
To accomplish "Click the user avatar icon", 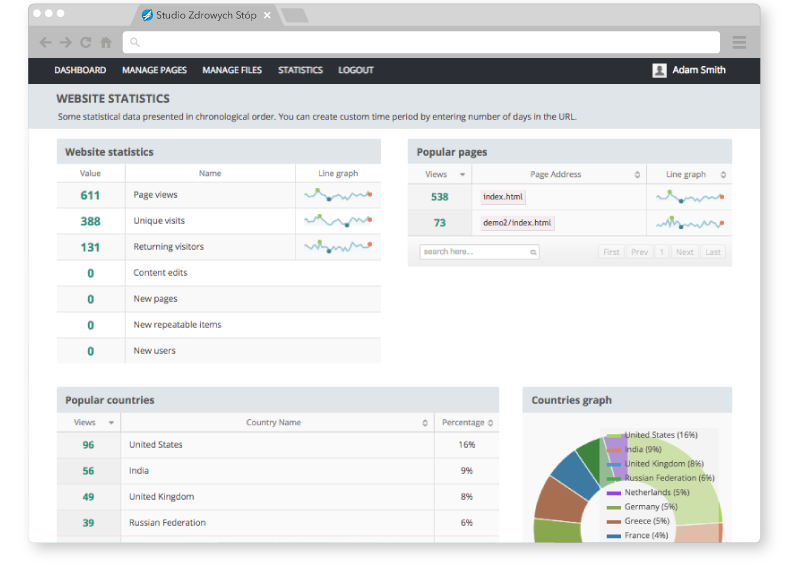I will pos(659,70).
